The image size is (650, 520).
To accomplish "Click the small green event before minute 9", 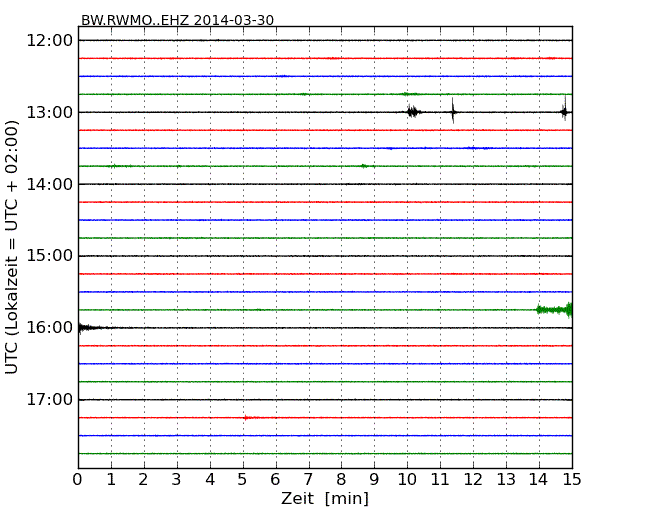I will point(364,166).
